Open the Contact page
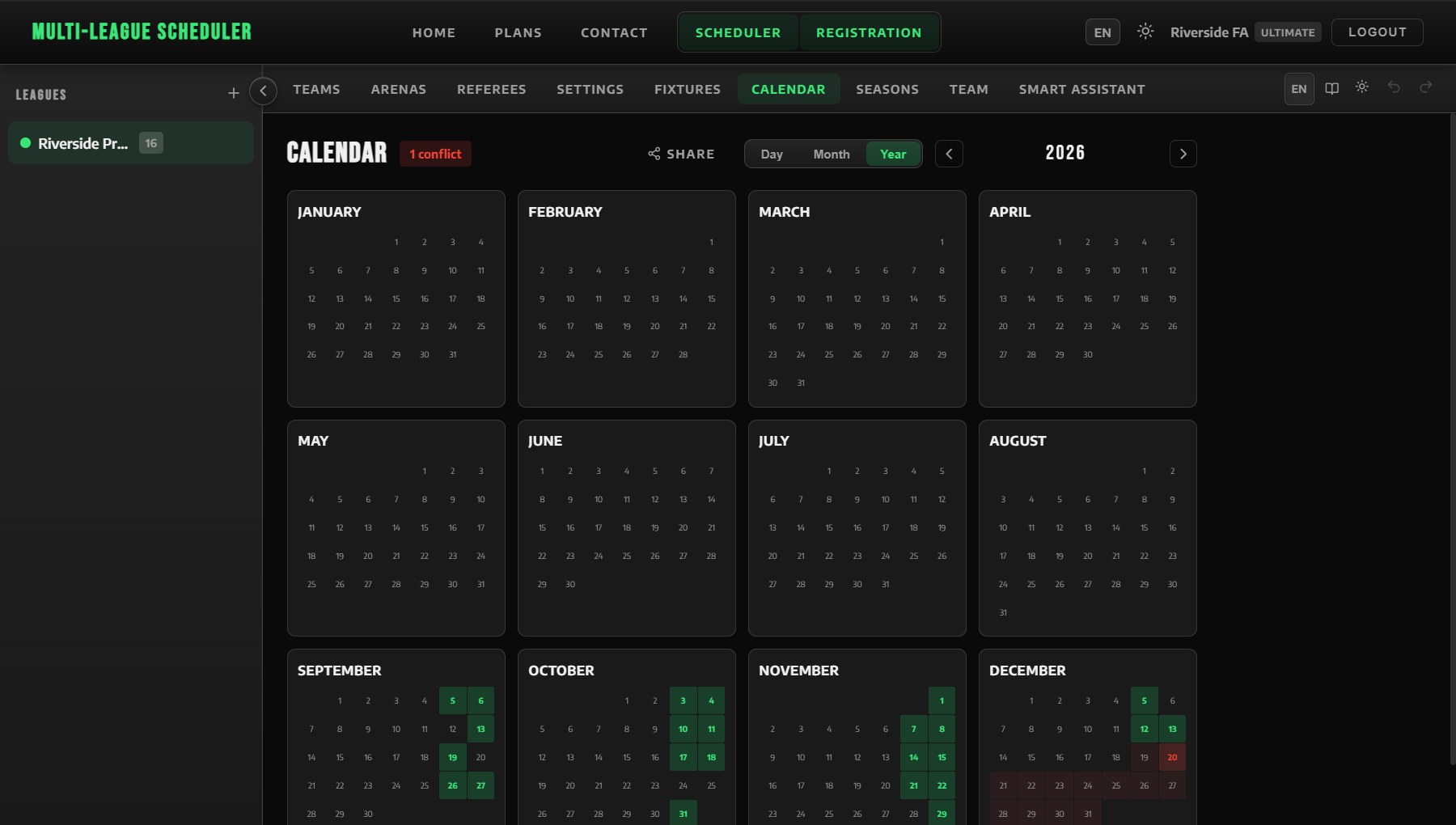This screenshot has height=825, width=1456. click(x=614, y=32)
